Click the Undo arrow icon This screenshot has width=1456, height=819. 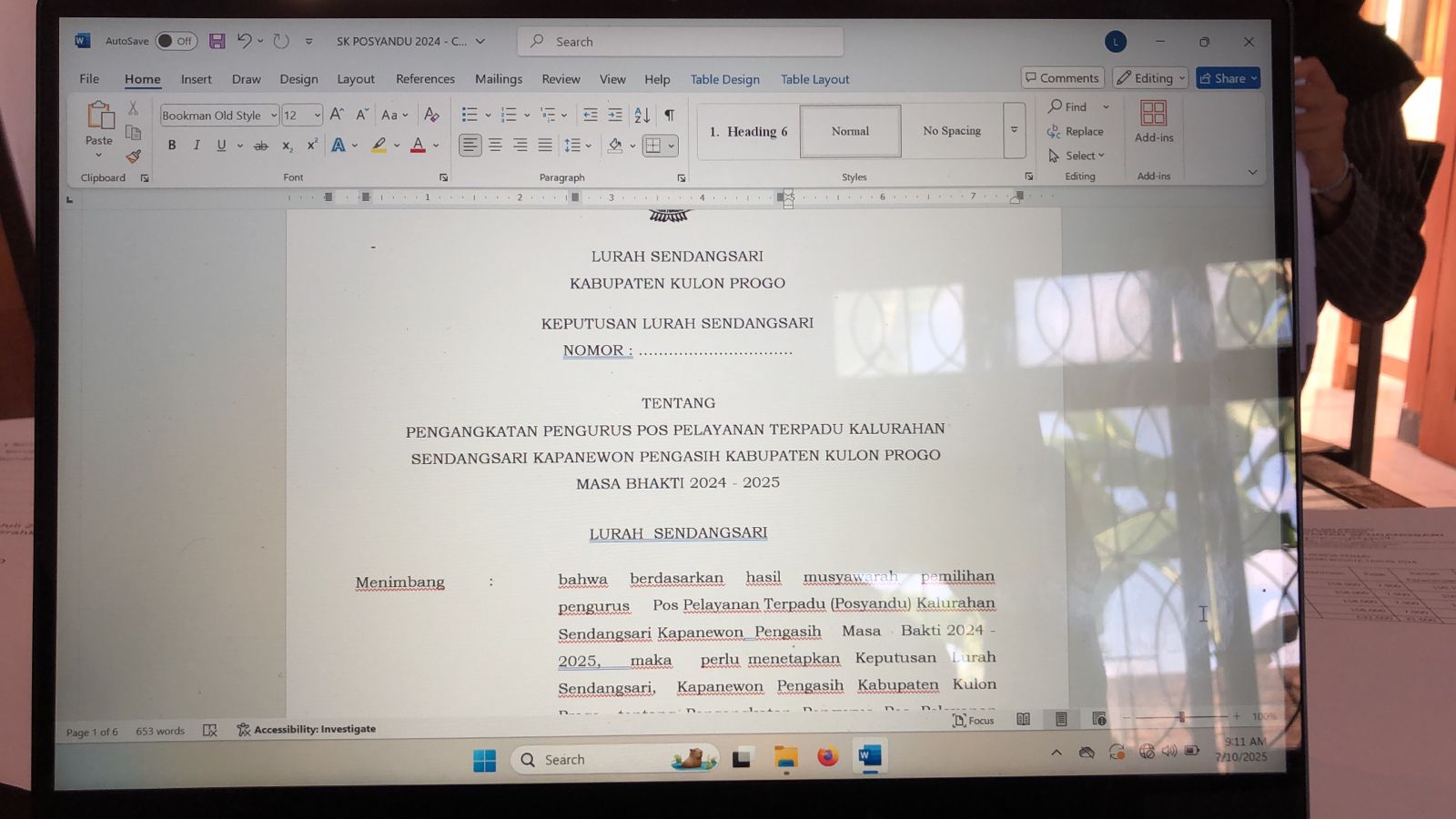[244, 41]
